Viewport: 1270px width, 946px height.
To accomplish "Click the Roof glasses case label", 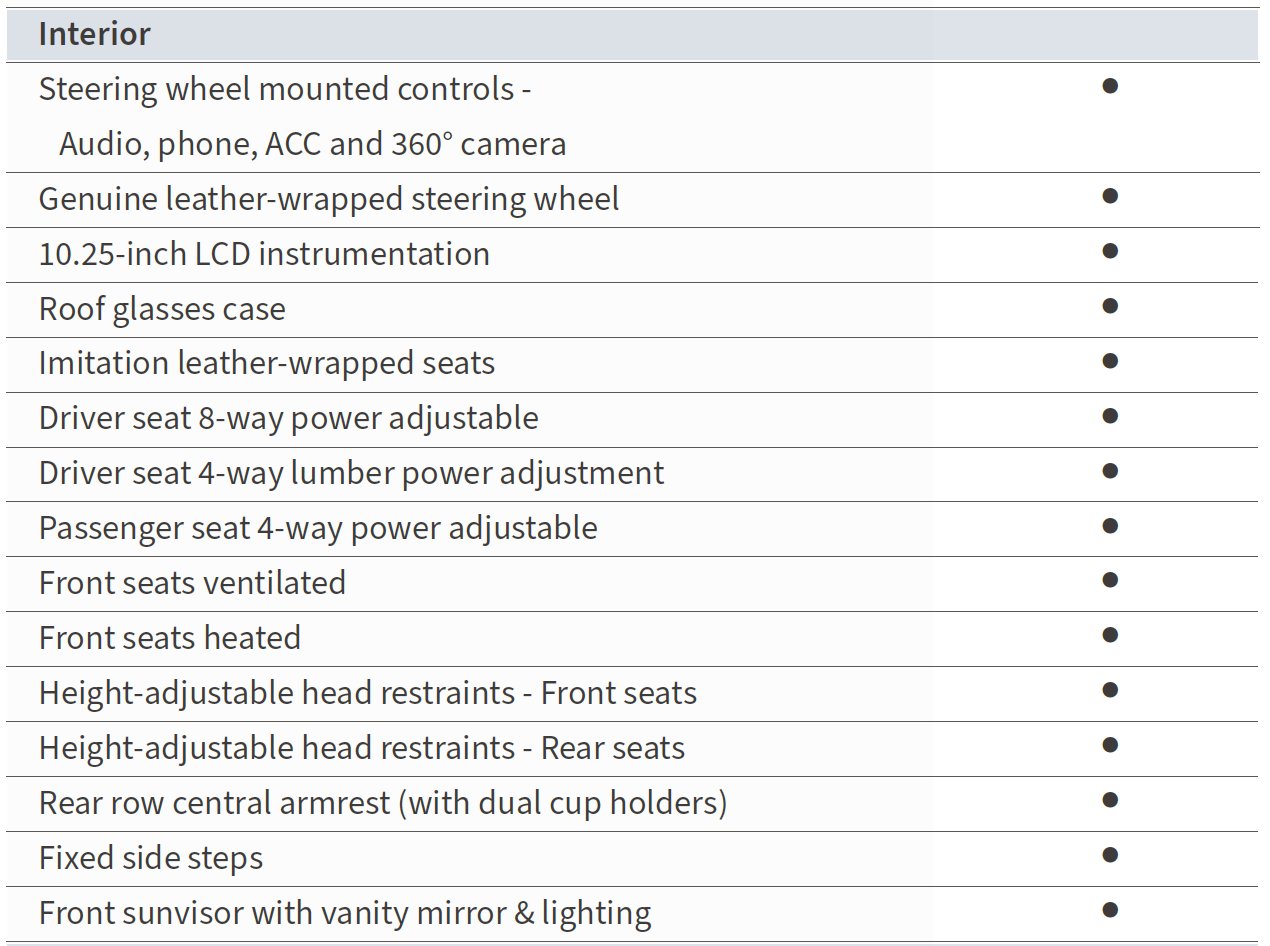I will click(x=162, y=309).
